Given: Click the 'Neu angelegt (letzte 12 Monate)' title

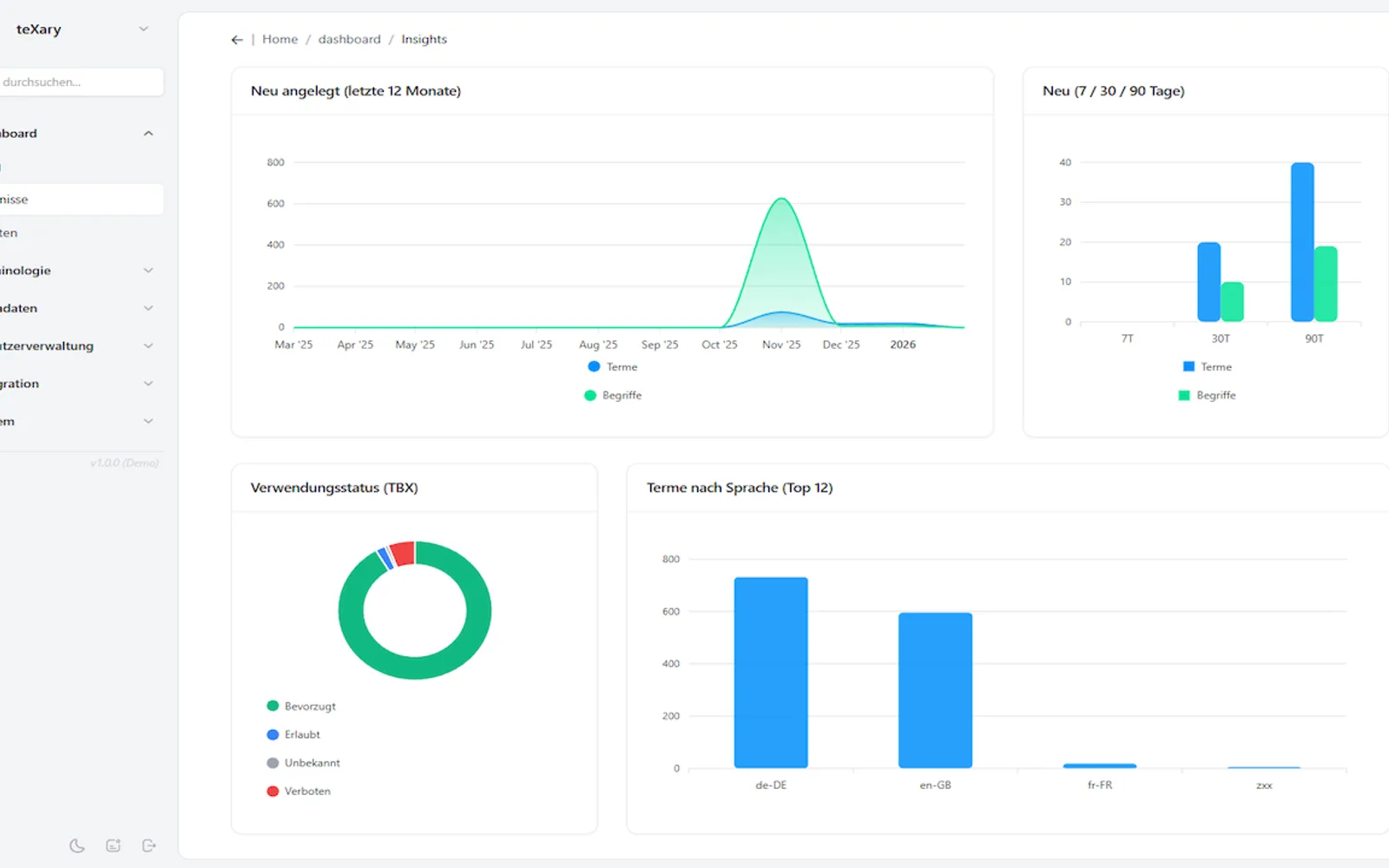Looking at the screenshot, I should tap(356, 91).
